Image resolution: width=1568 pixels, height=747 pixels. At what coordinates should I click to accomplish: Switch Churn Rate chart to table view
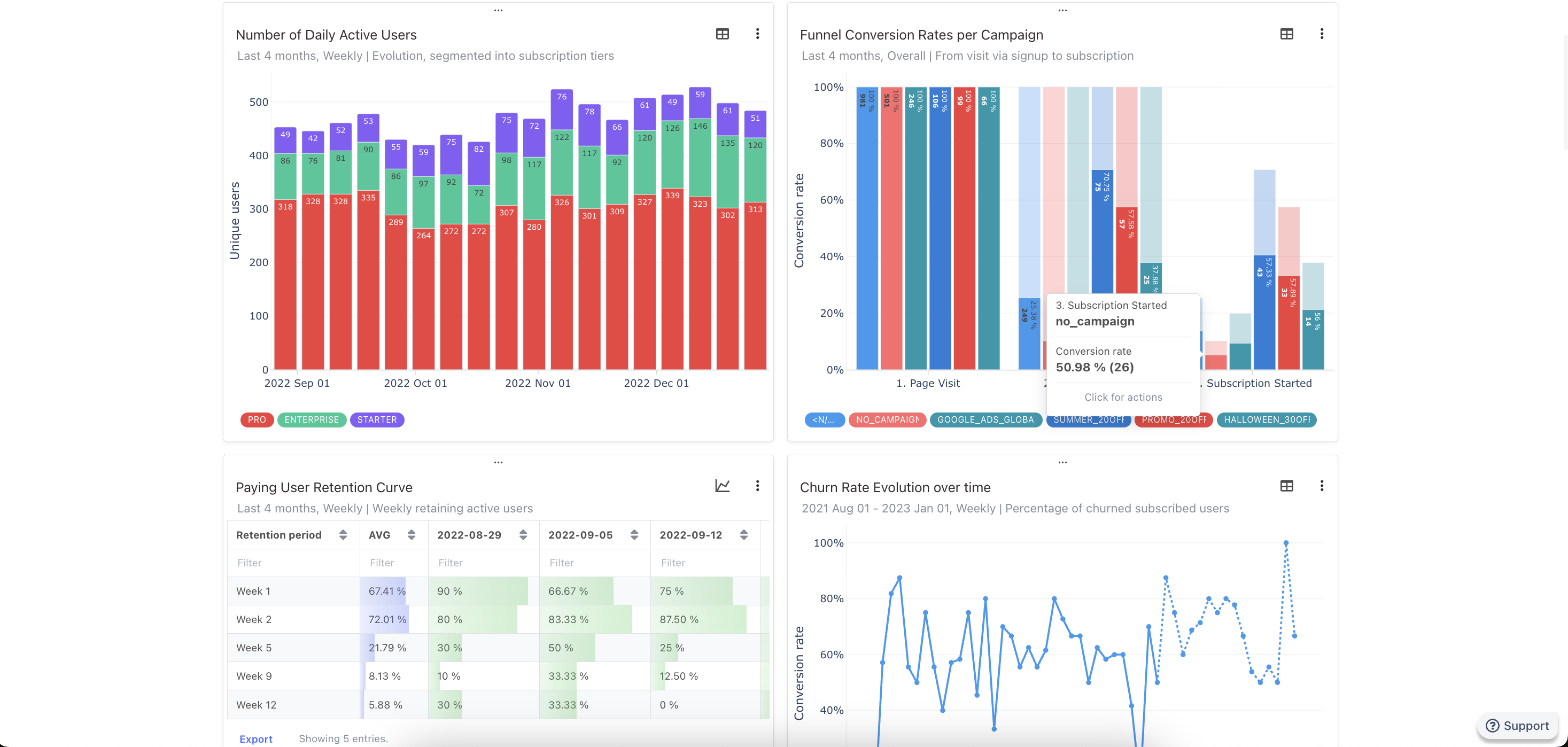pyautogui.click(x=1286, y=486)
